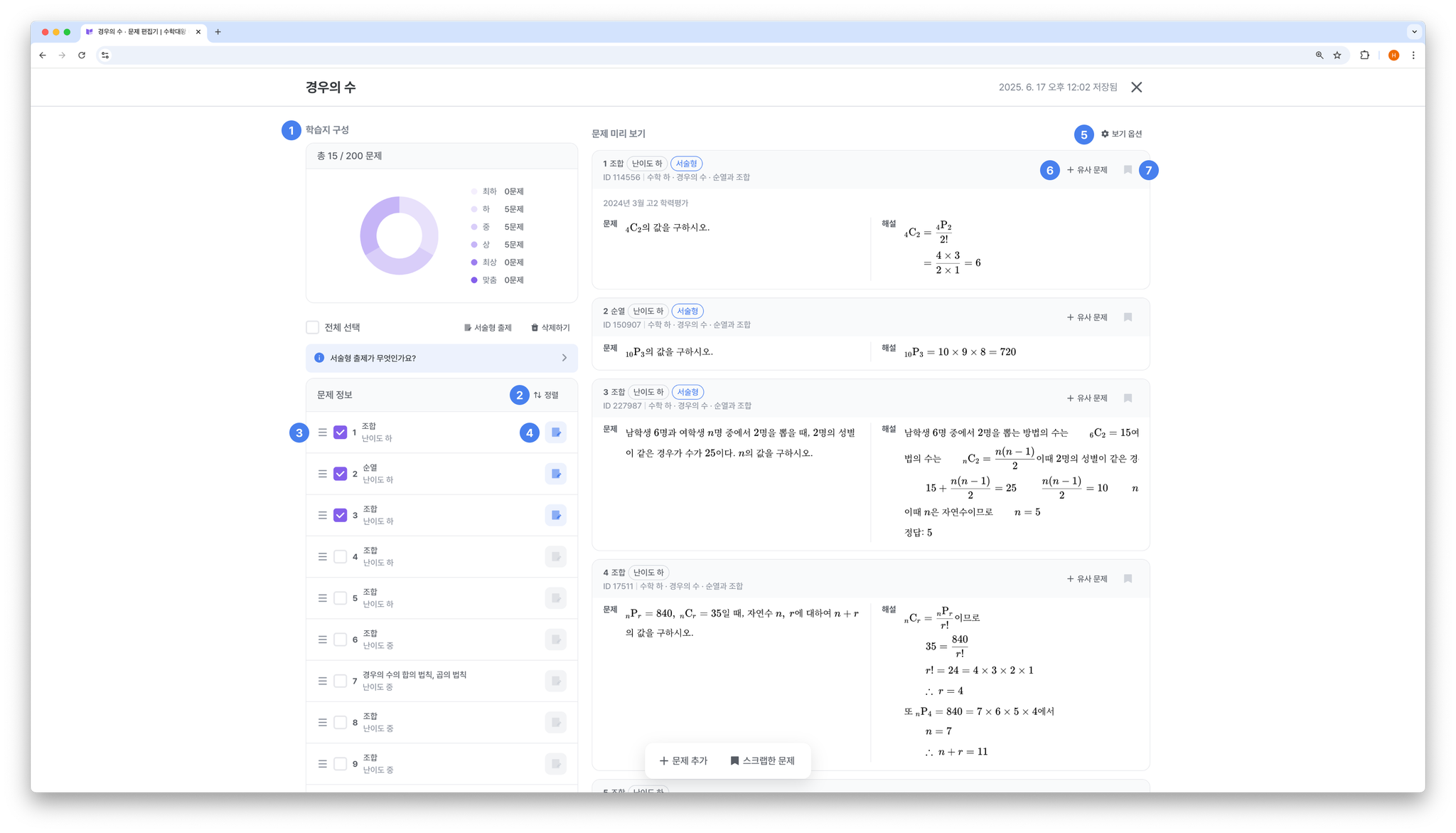Toggle the 서술형 icon on problem 1 row
The width and height of the screenshot is (1456, 833).
(x=556, y=433)
